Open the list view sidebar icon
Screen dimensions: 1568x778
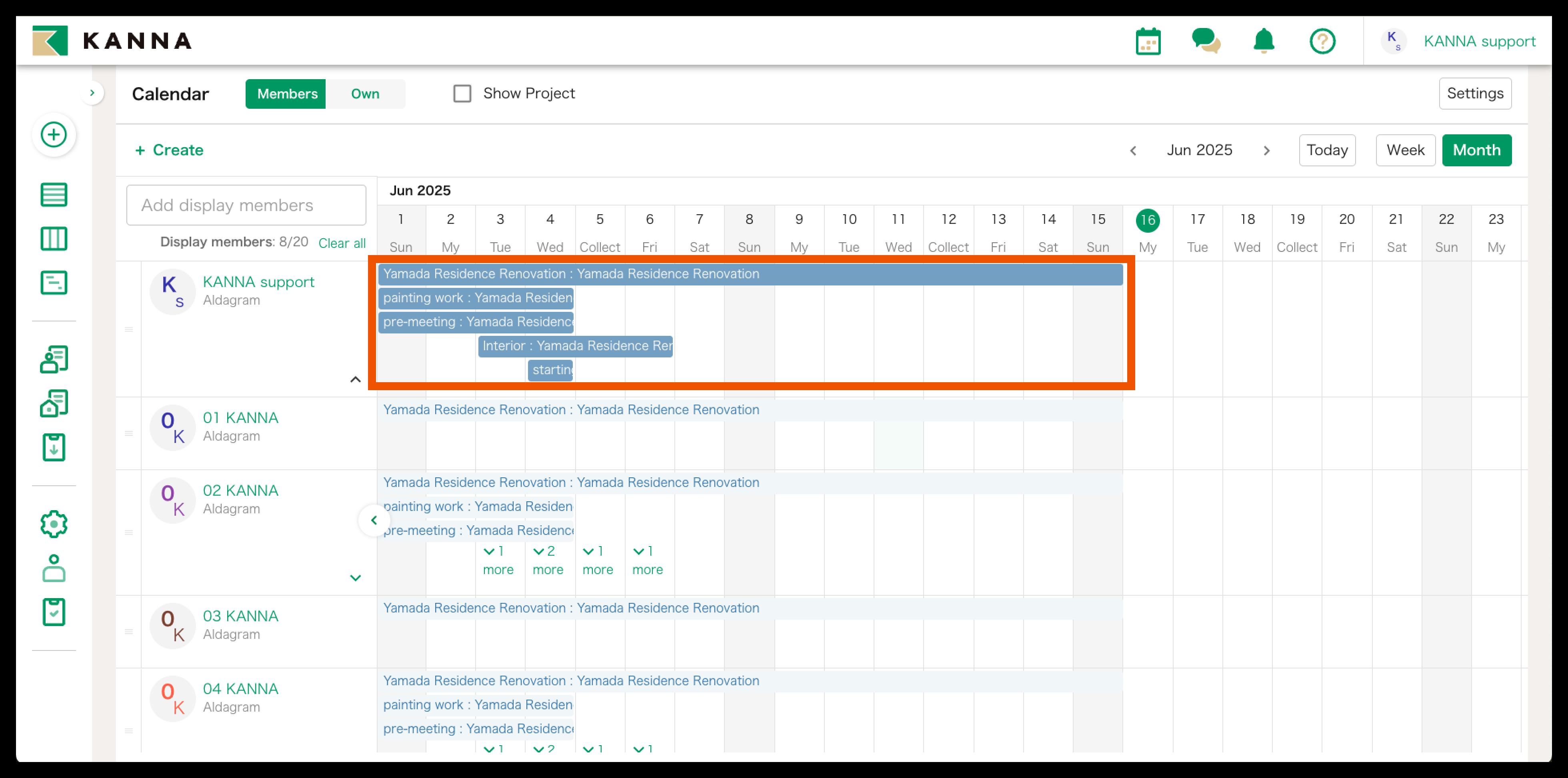coord(54,195)
